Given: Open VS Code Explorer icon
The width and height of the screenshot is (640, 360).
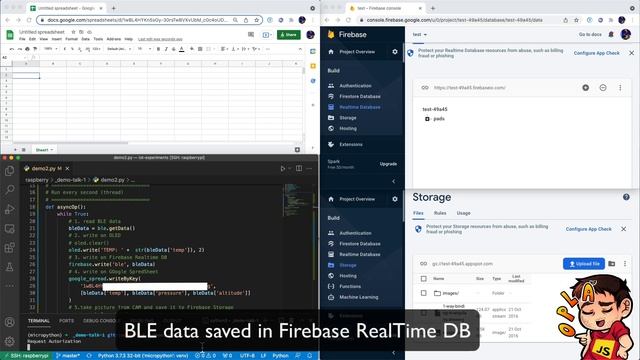Looking at the screenshot, I should [9, 171].
